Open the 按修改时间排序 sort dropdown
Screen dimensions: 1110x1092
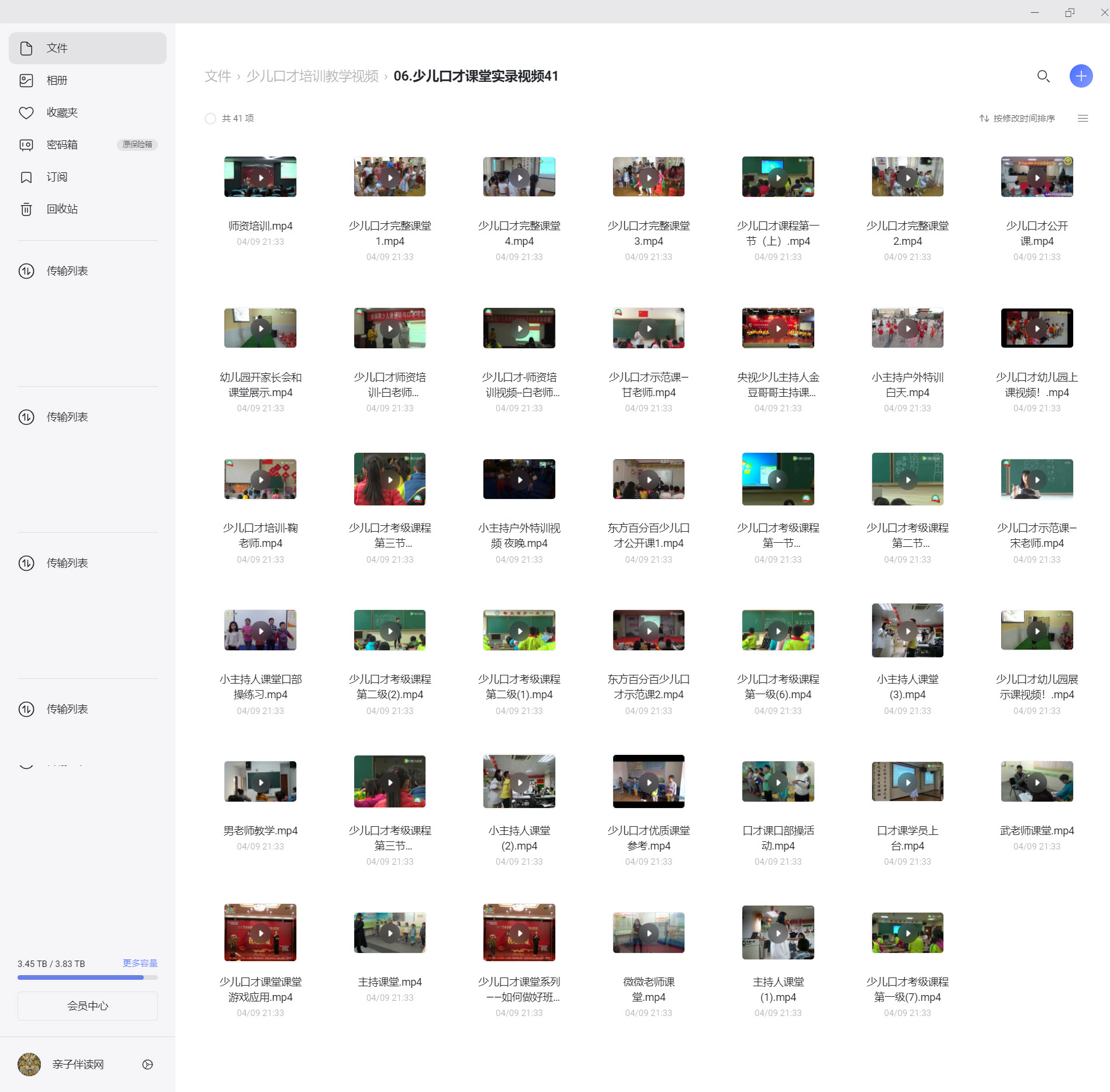[1018, 119]
